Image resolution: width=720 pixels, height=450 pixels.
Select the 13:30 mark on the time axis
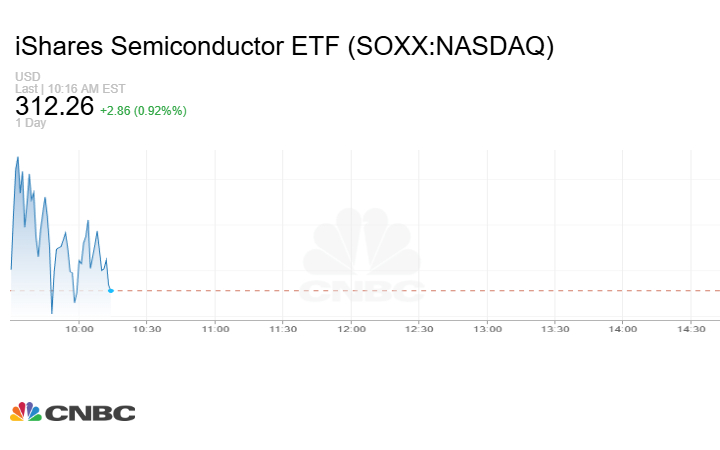(x=555, y=328)
